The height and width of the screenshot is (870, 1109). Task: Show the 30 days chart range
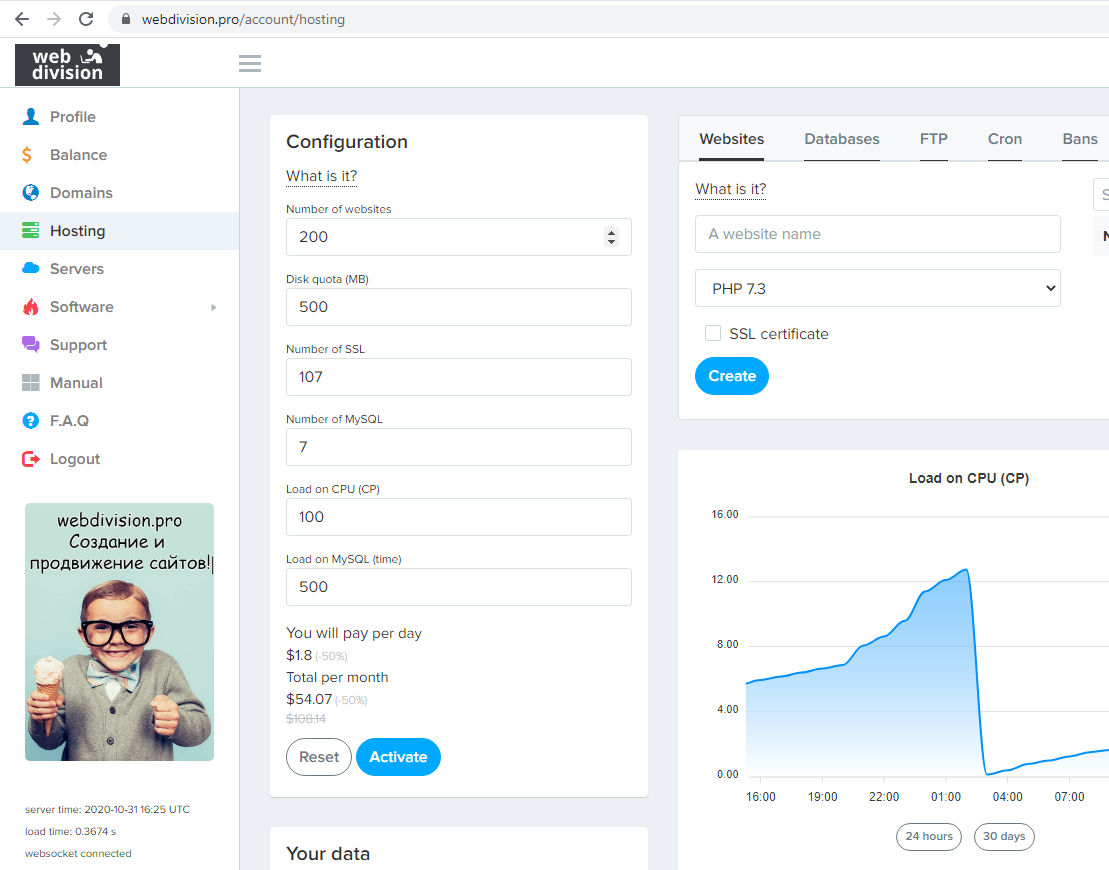click(x=1004, y=836)
